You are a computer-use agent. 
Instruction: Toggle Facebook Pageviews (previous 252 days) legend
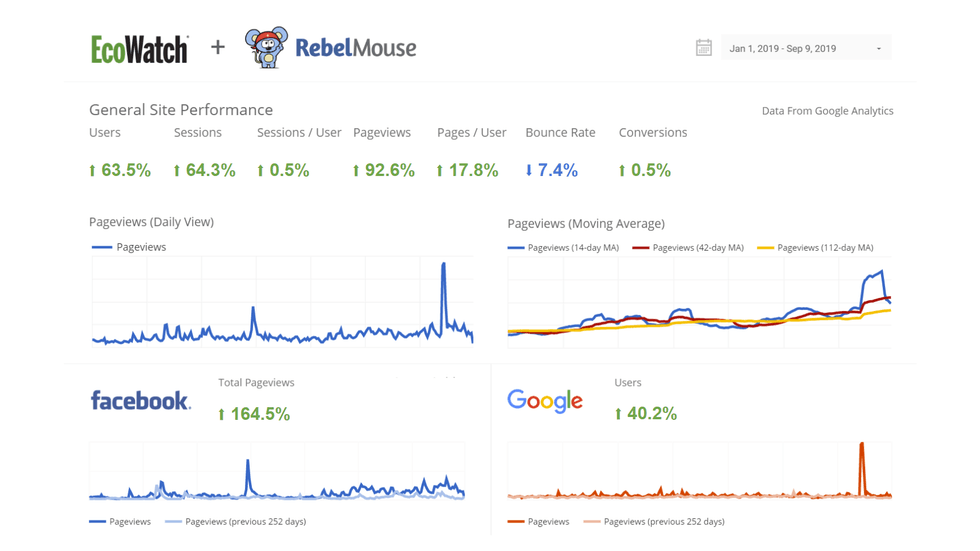[236, 521]
